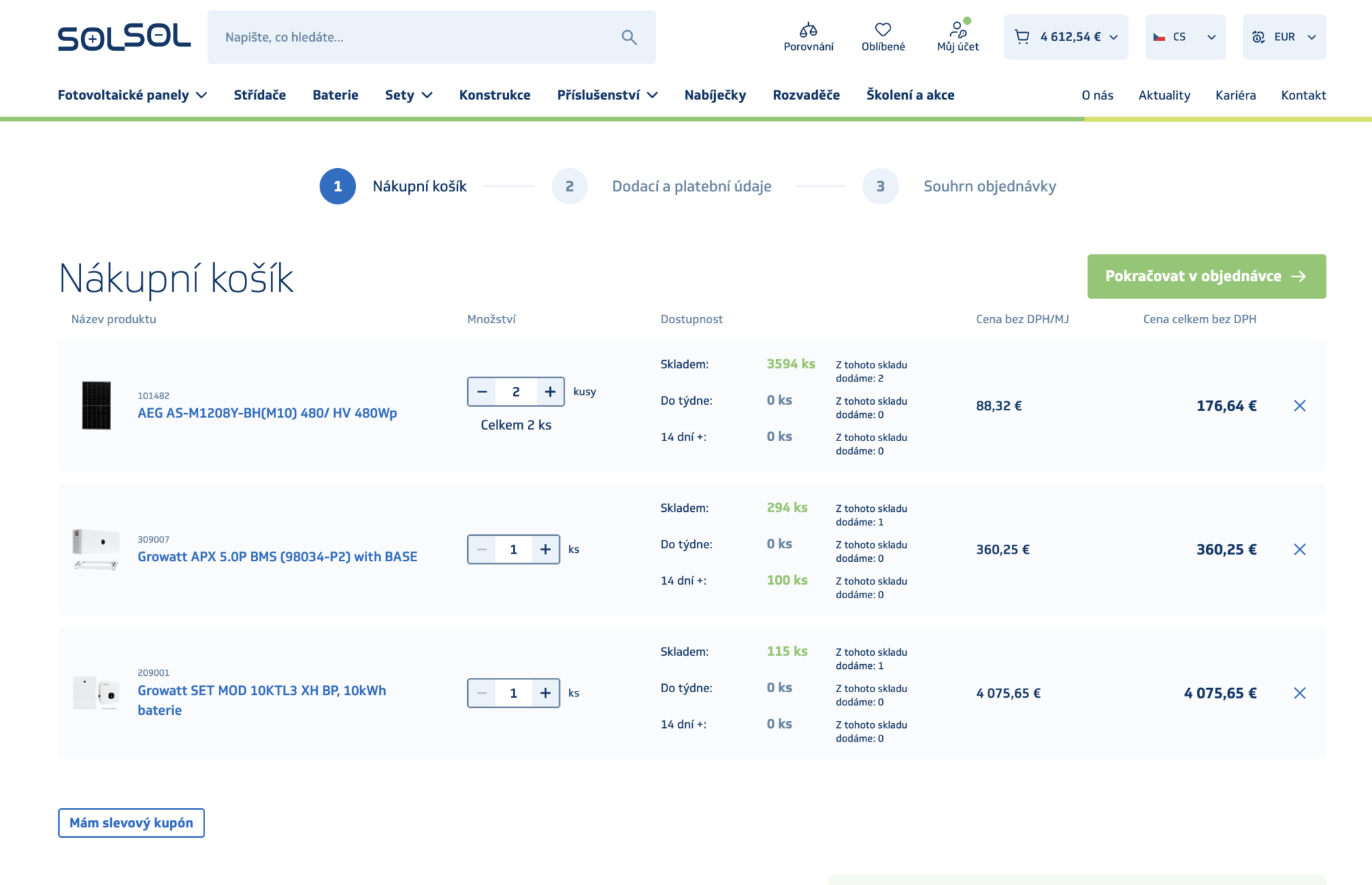Click step 3 circle Souhrn objednávky
This screenshot has width=1372, height=885.
880,186
